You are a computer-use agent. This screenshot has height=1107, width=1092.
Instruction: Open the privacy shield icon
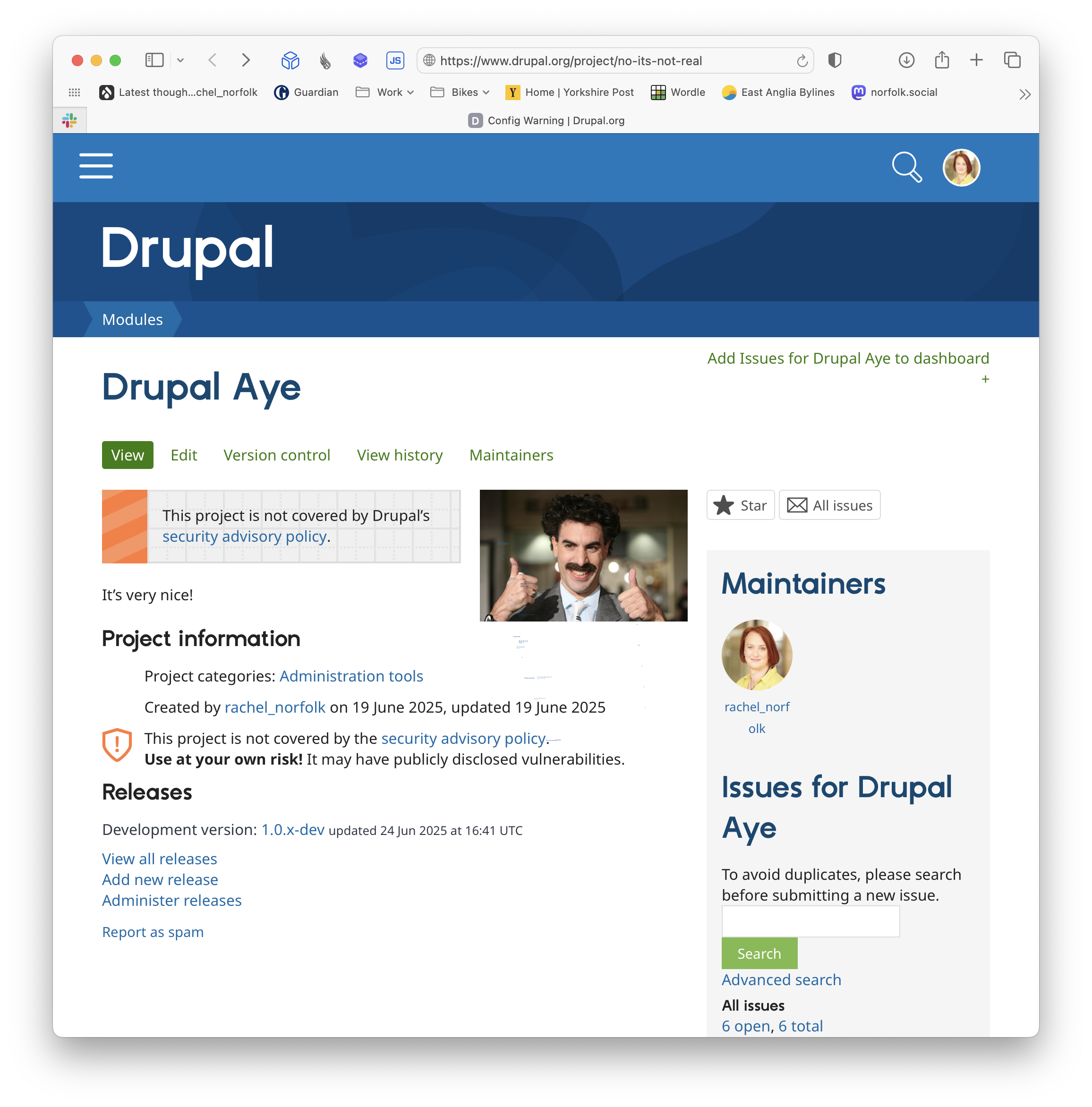[834, 60]
